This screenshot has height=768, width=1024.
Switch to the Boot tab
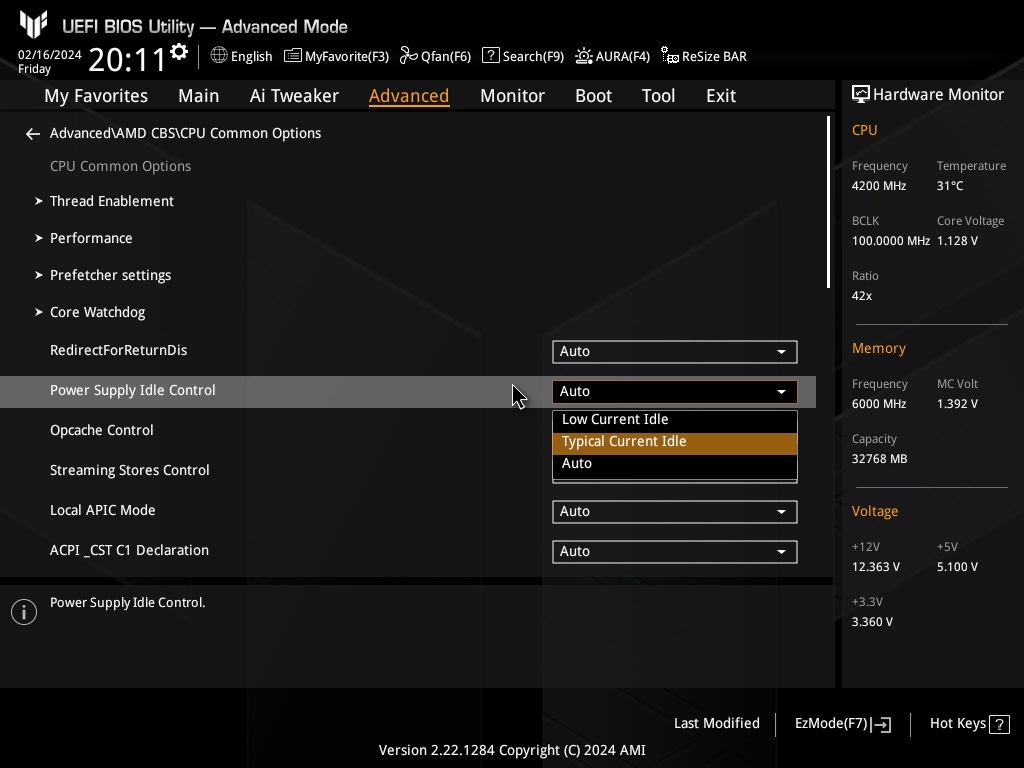point(593,96)
